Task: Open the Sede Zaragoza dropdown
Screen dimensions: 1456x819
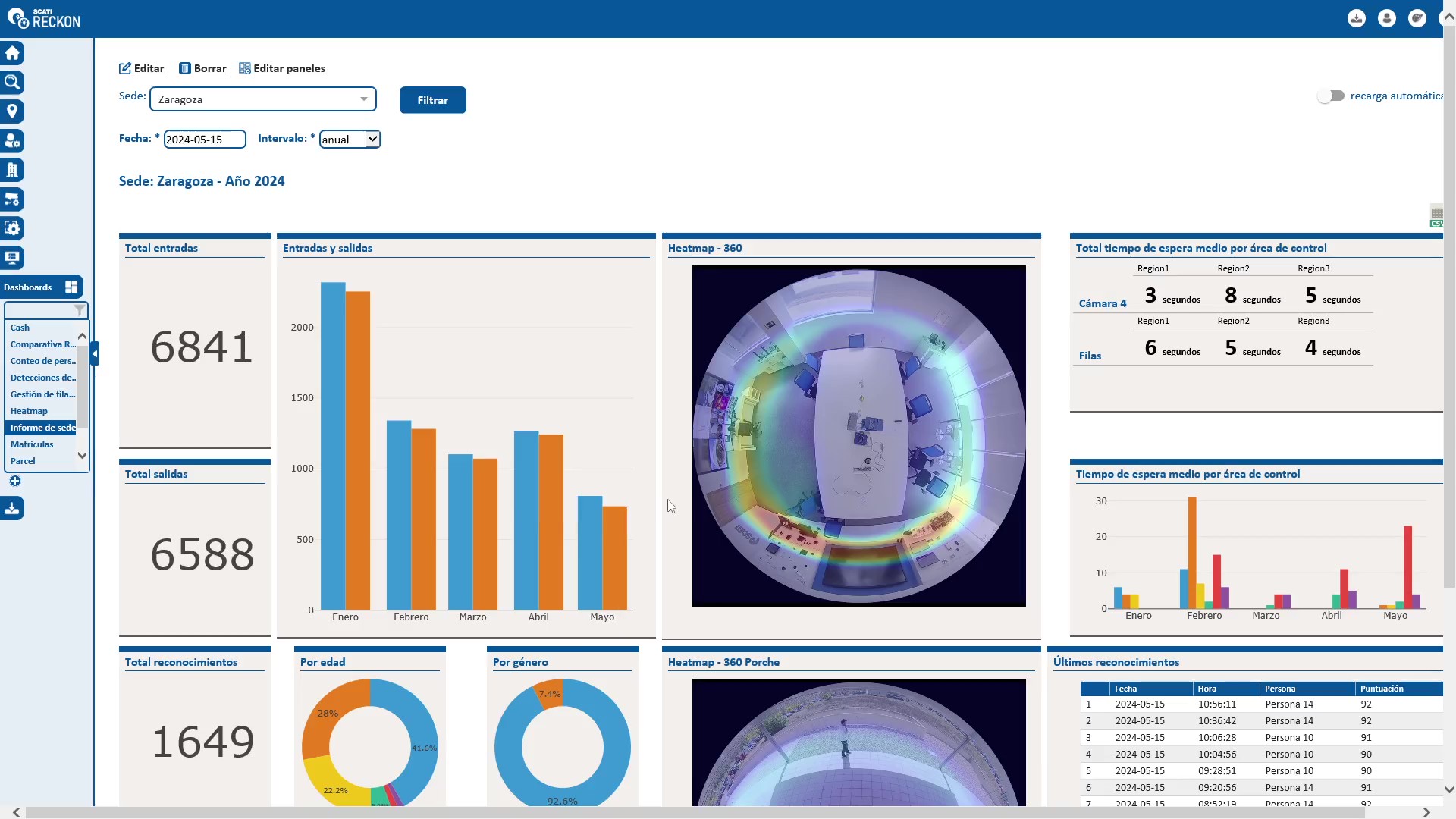Action: click(x=263, y=99)
